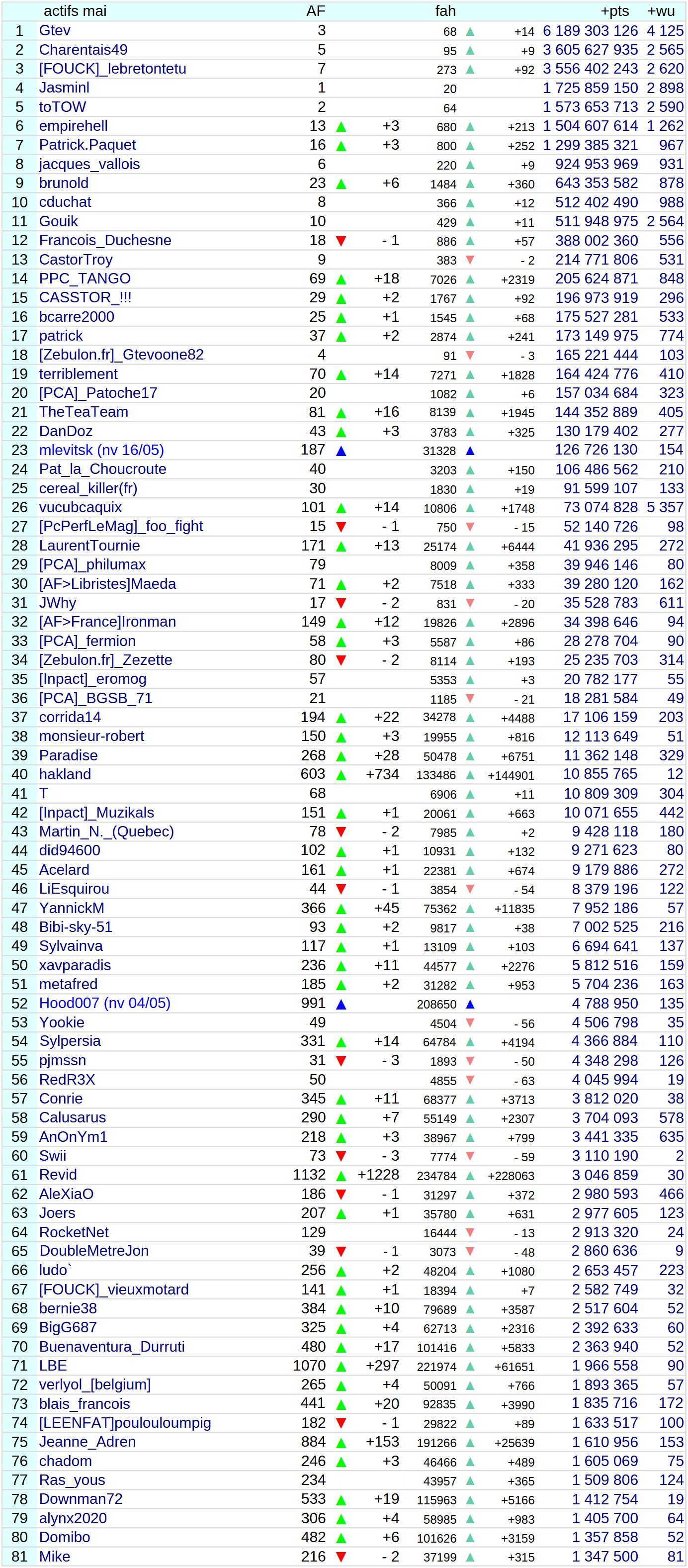
Task: Click the pink fah down arrow for RocketNet
Action: click(470, 1233)
